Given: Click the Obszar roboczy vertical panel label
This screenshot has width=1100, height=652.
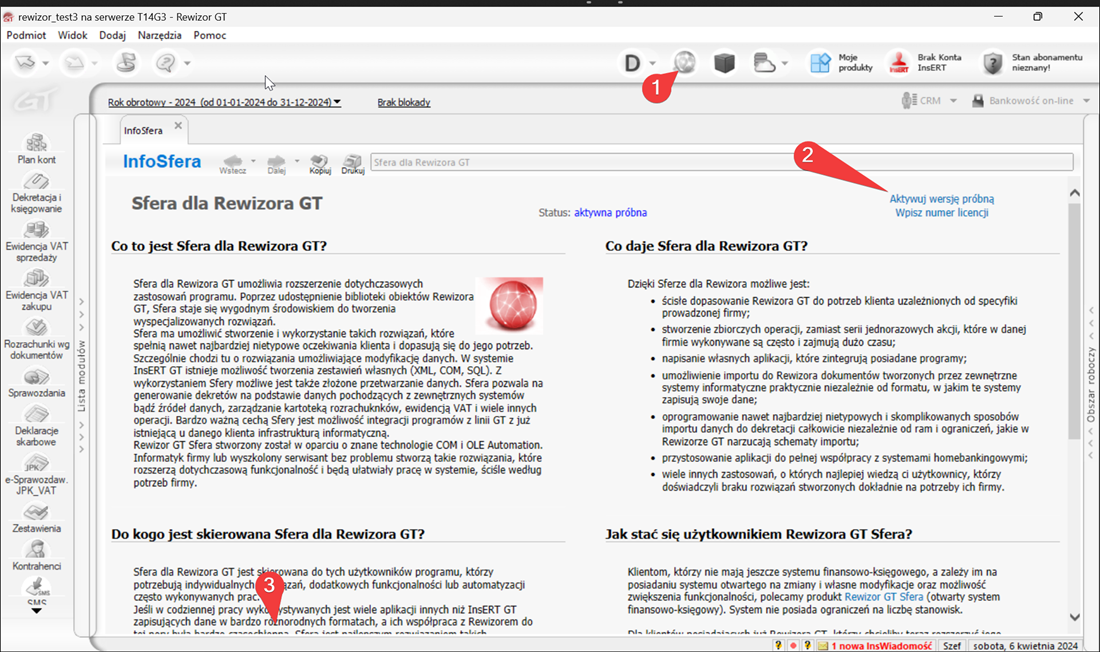Looking at the screenshot, I should coord(1091,385).
